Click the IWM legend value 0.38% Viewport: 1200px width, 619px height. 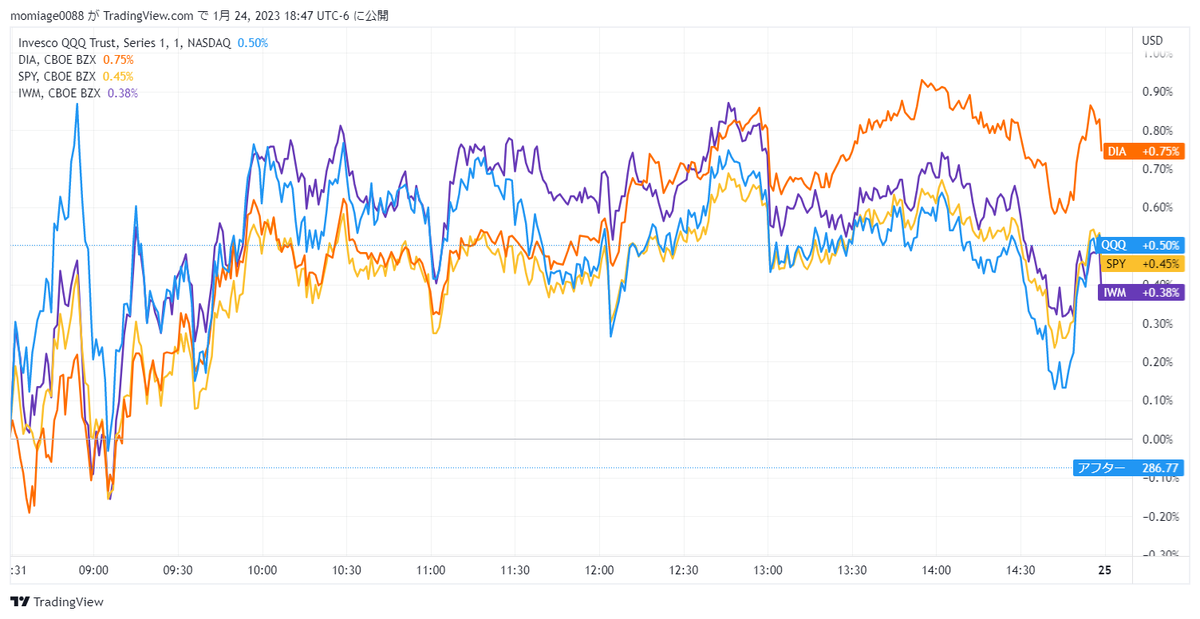pos(122,93)
